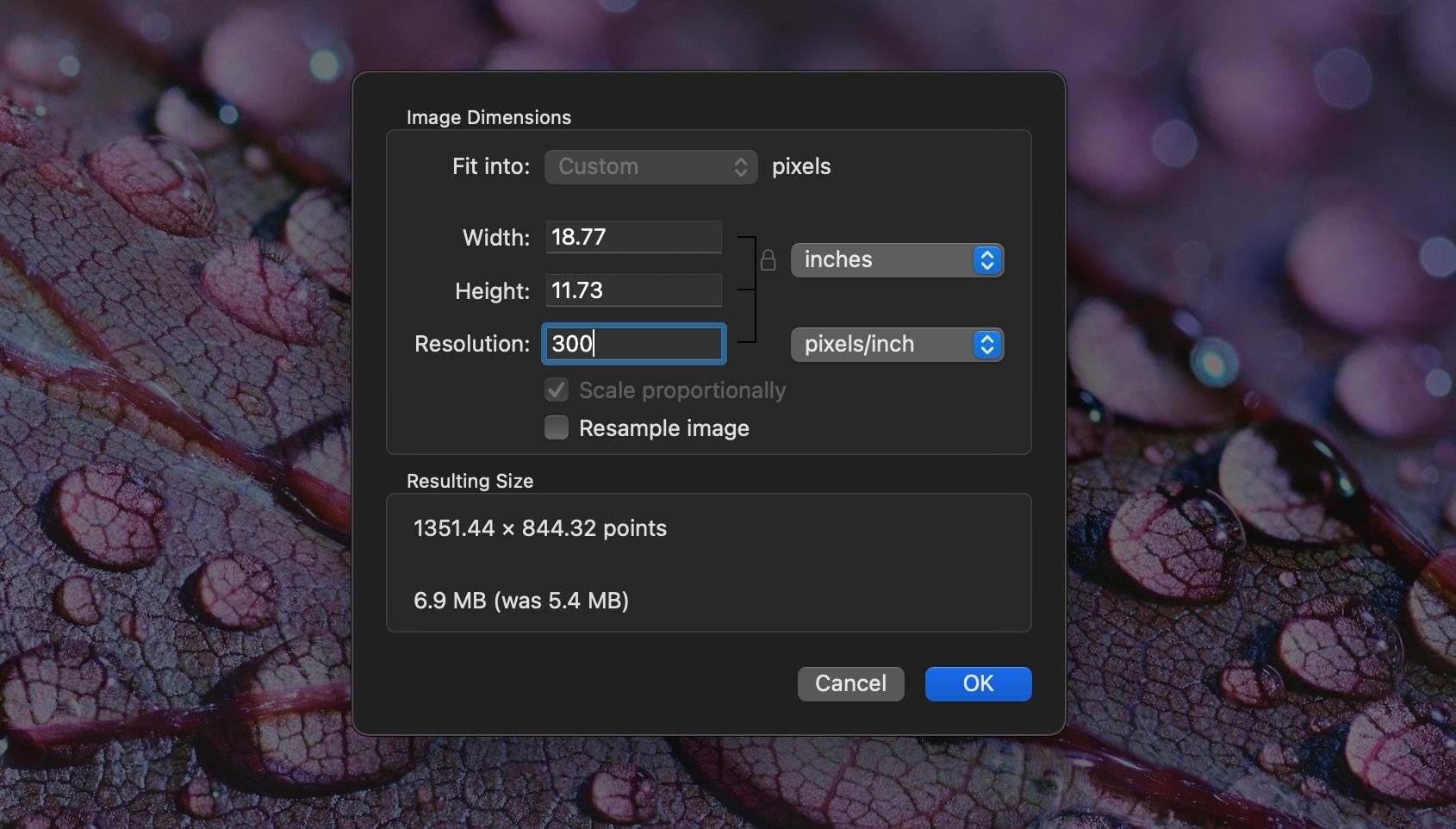Select the Height field showing 11.73
The height and width of the screenshot is (829, 1456).
point(633,290)
